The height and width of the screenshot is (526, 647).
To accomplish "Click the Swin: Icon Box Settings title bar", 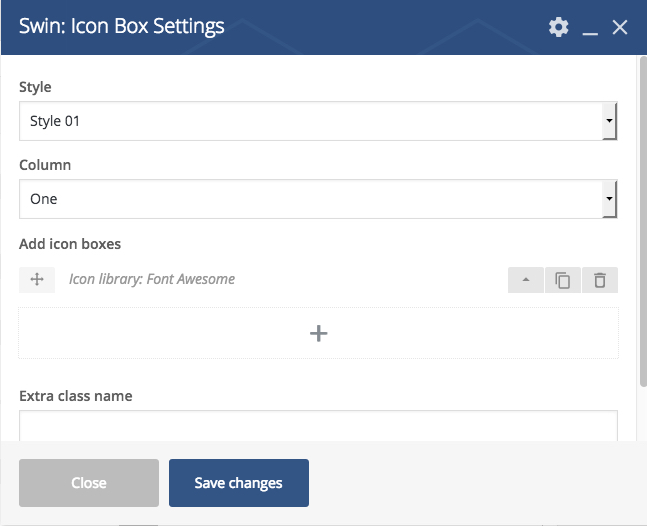I will [122, 26].
